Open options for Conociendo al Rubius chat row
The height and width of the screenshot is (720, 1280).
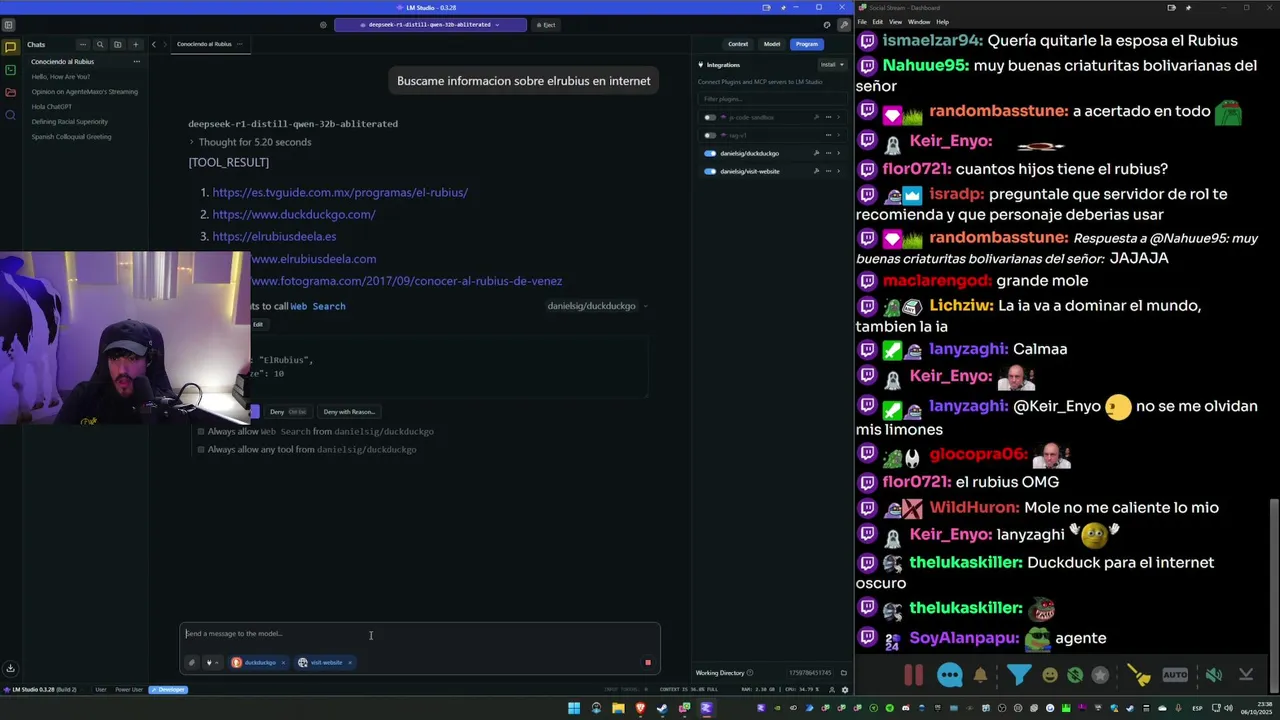[x=136, y=61]
